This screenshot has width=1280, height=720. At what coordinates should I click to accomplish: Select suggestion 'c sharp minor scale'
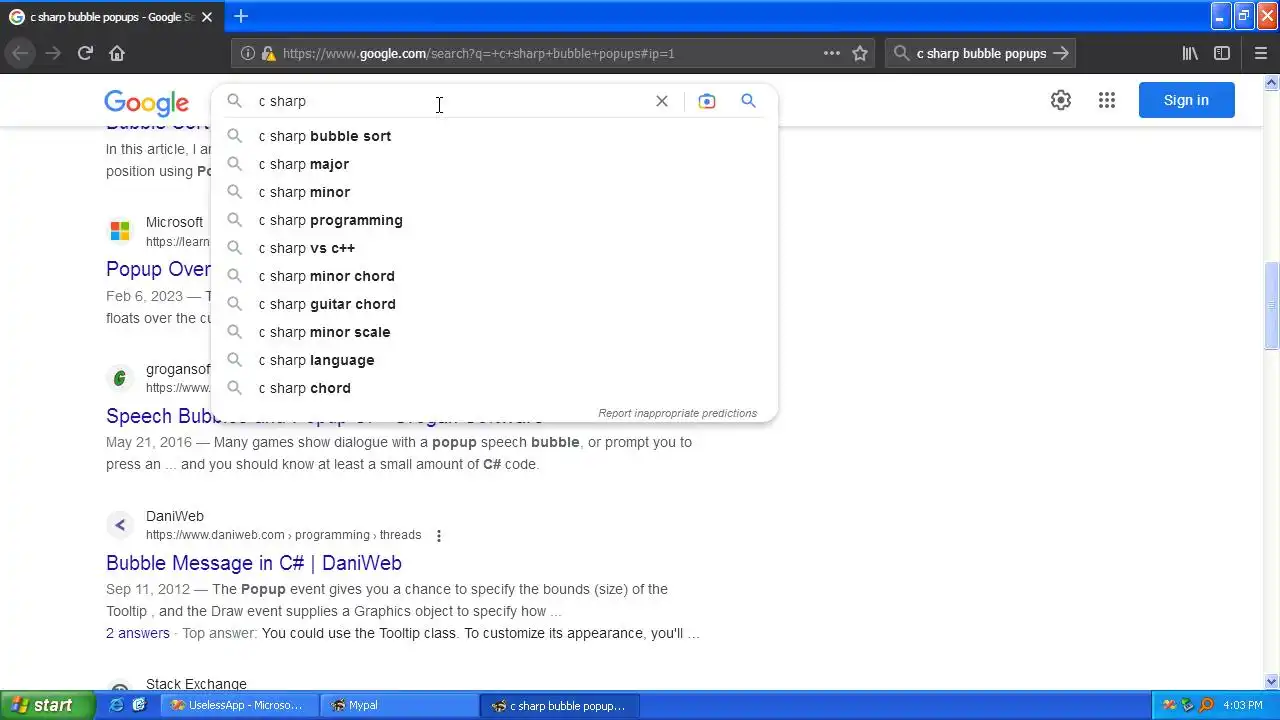pos(494,332)
